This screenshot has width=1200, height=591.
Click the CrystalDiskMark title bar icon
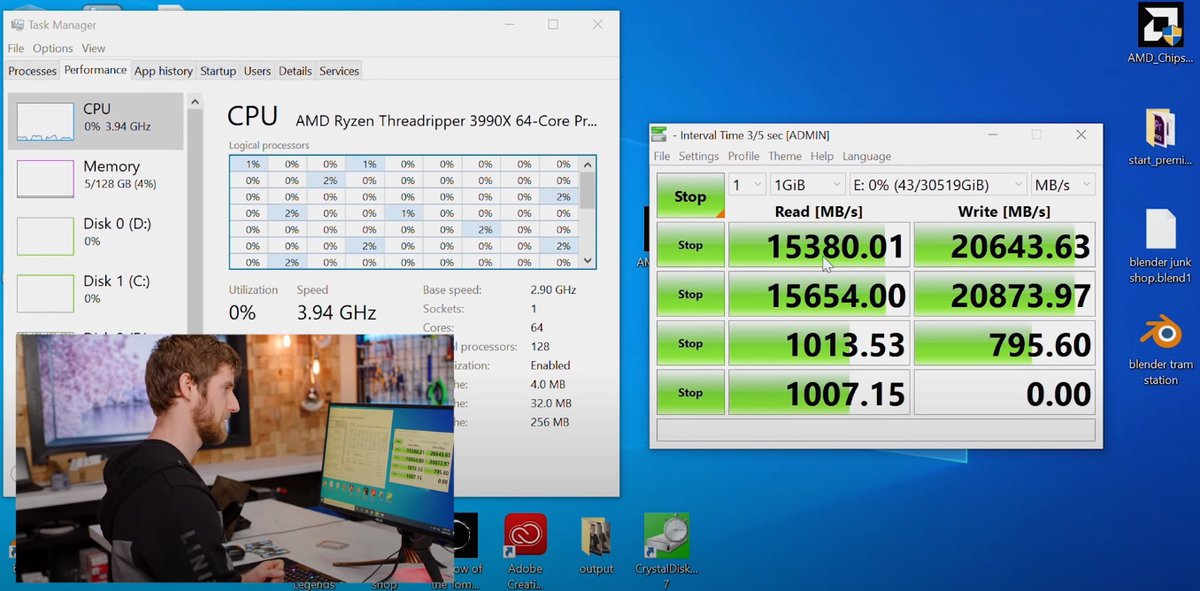click(x=659, y=135)
